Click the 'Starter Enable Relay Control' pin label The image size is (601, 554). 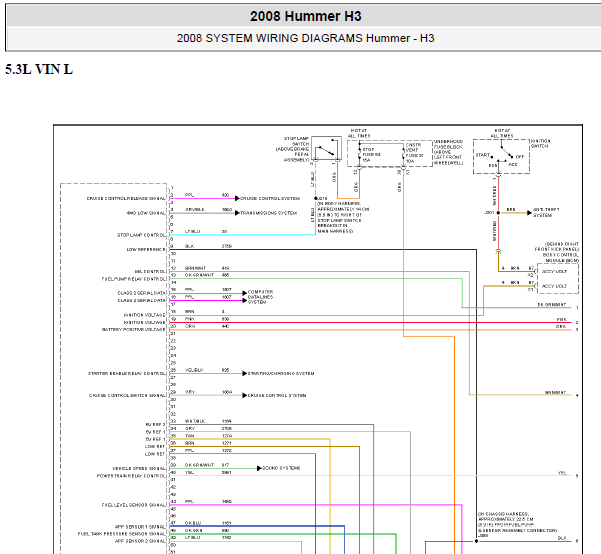(x=127, y=374)
